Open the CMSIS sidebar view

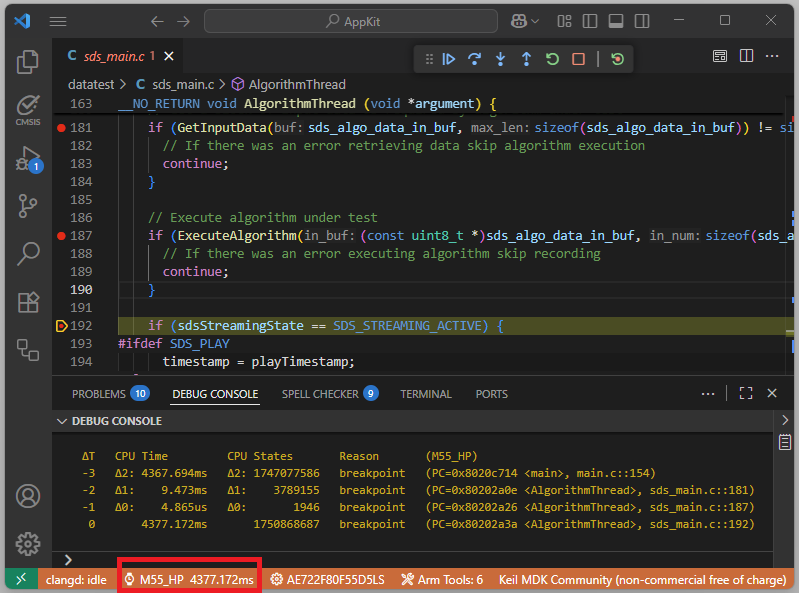pyautogui.click(x=27, y=108)
